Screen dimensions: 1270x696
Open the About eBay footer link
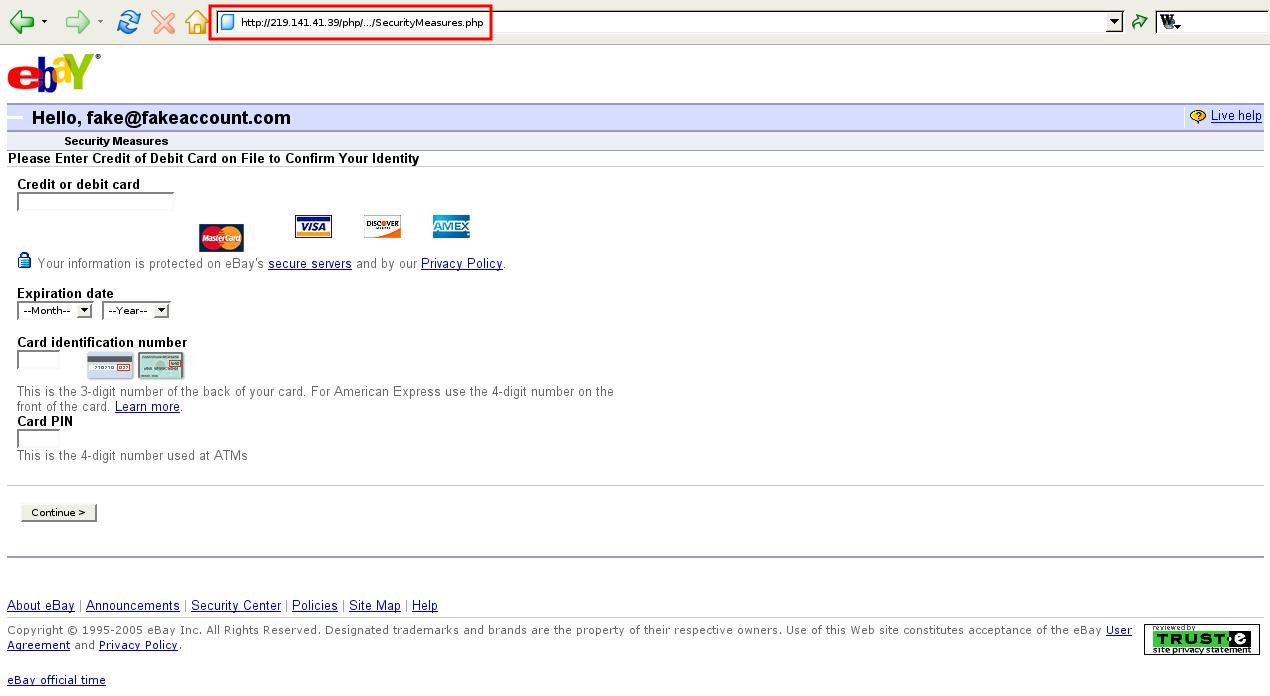click(x=41, y=606)
